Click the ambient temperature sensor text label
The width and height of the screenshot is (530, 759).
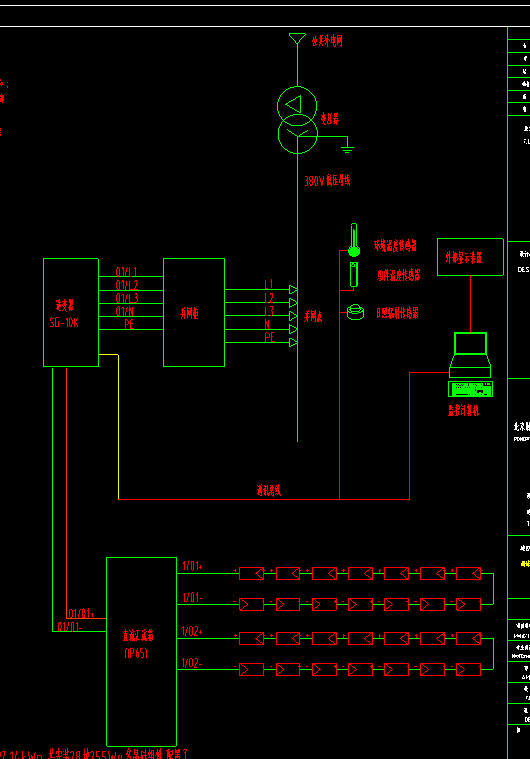(395, 245)
